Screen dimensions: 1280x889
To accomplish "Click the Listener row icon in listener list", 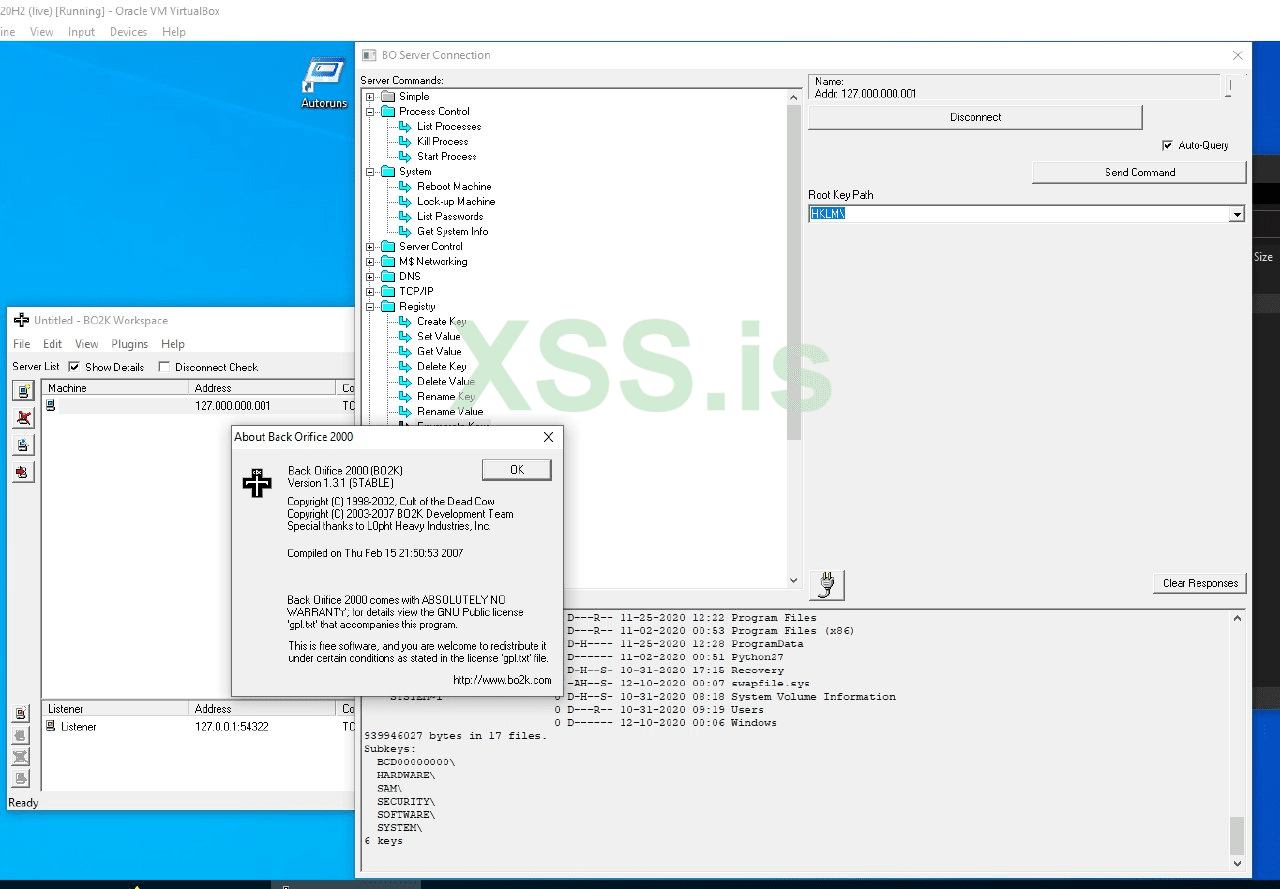I will (51, 726).
